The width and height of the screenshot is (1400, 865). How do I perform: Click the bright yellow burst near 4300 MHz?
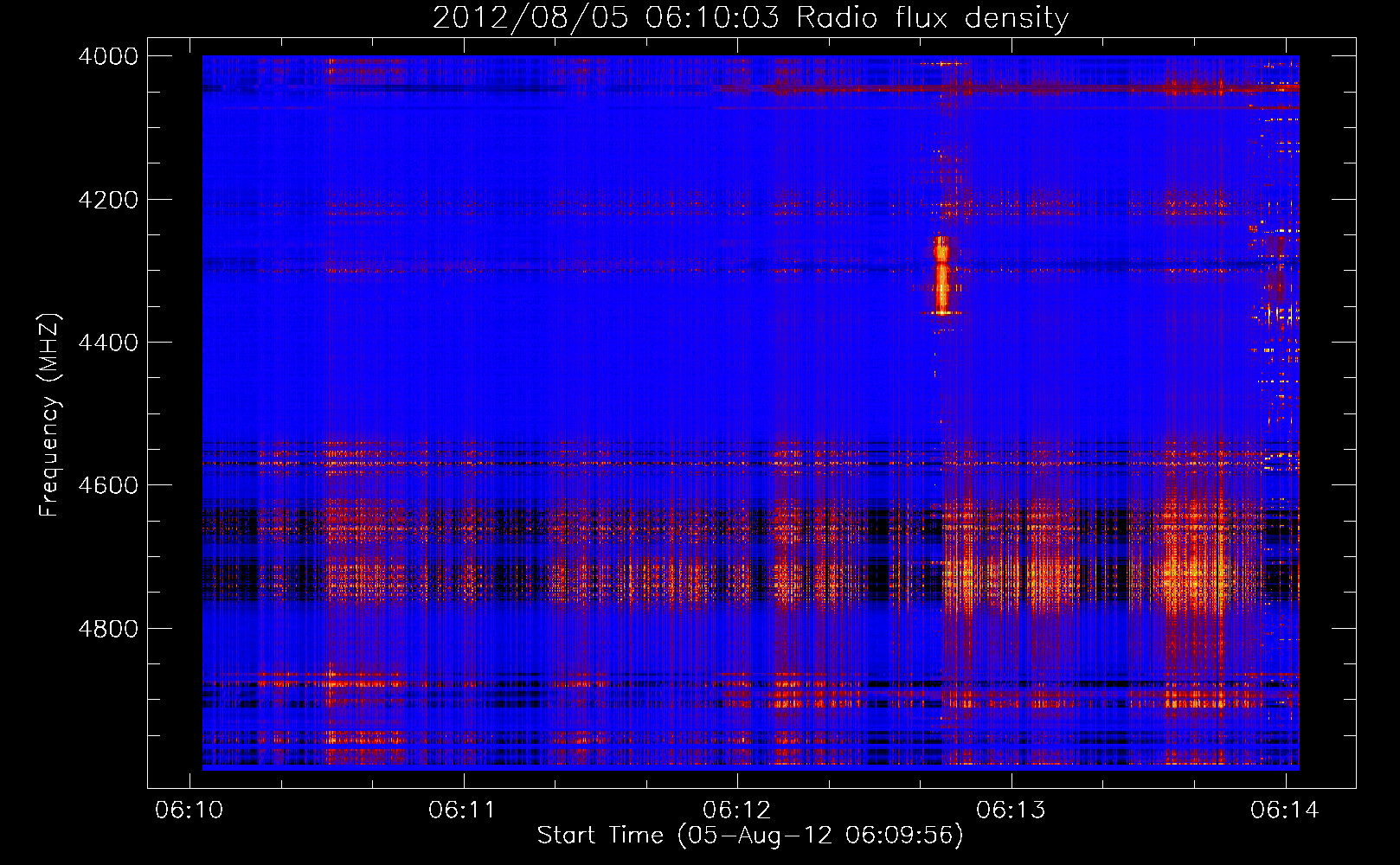pyautogui.click(x=941, y=275)
